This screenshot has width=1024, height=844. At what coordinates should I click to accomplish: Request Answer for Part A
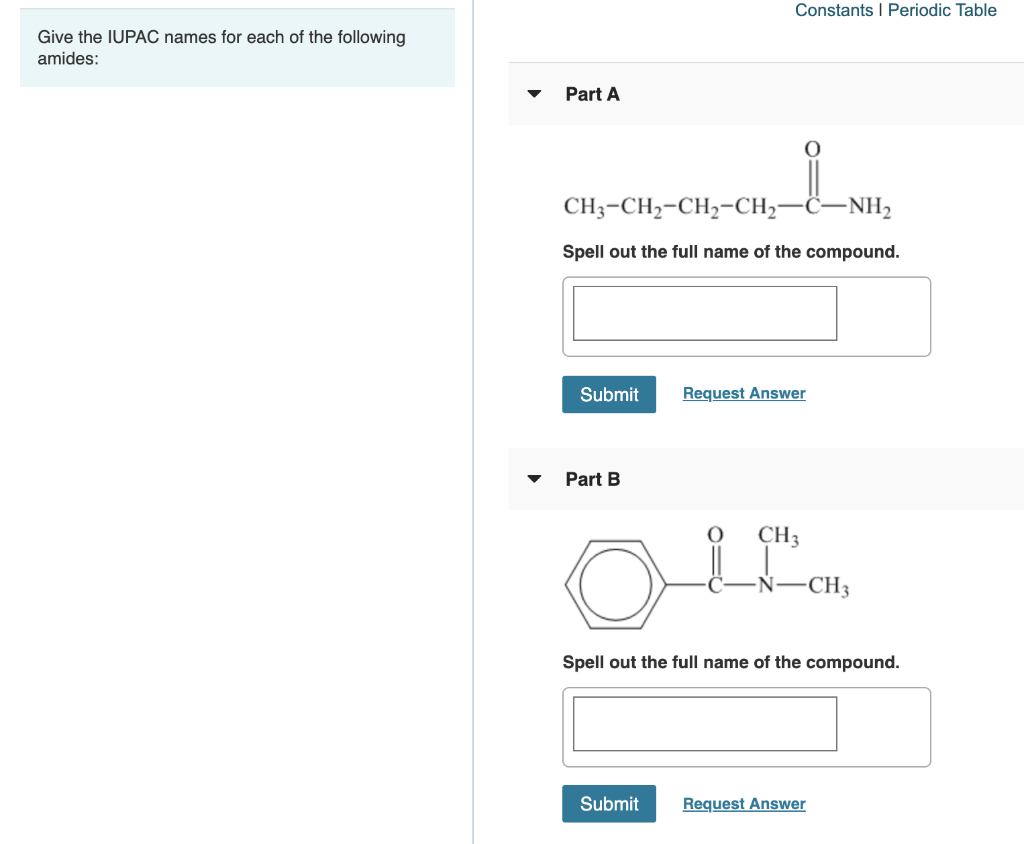pyautogui.click(x=743, y=393)
